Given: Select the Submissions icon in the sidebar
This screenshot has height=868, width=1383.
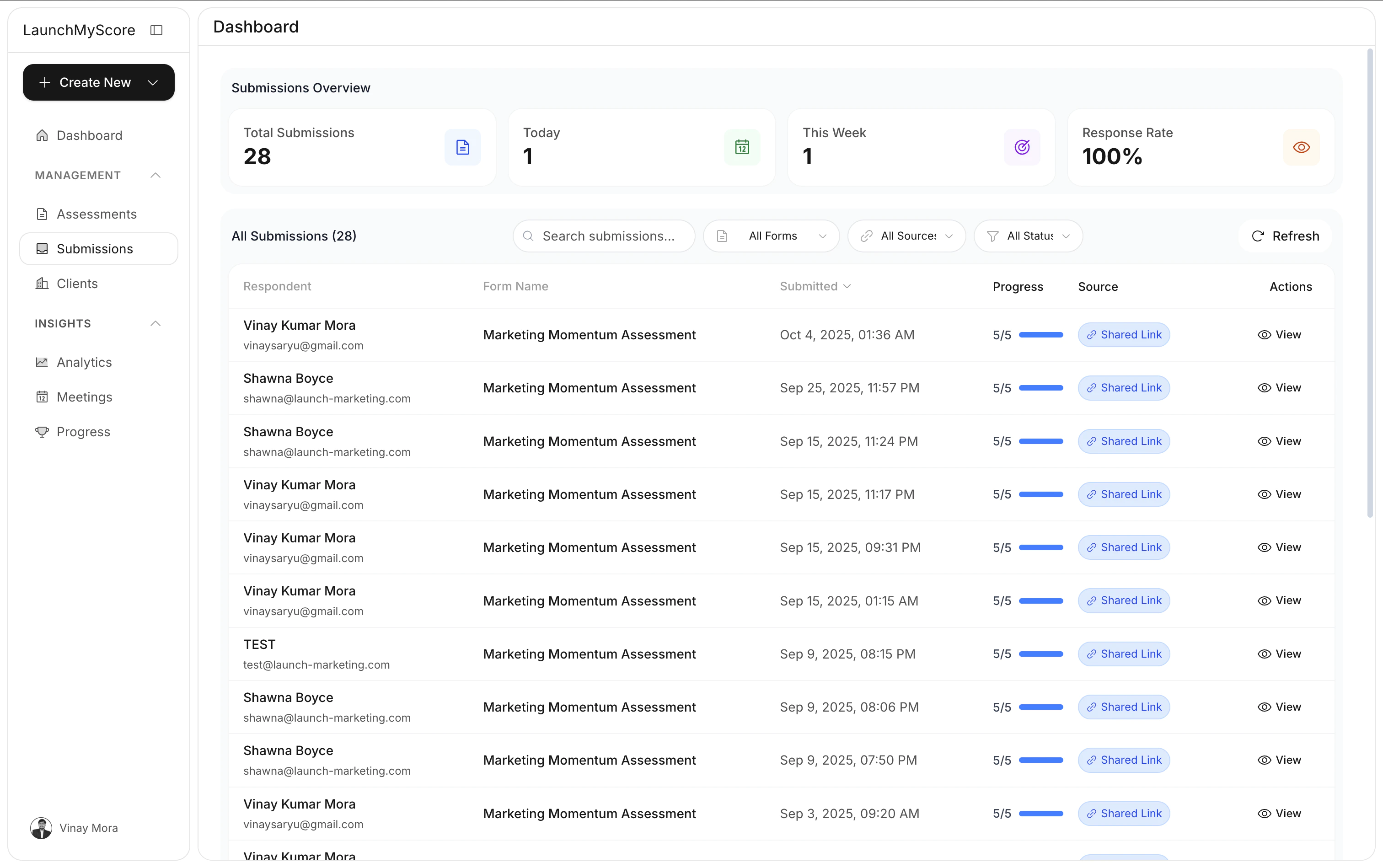Looking at the screenshot, I should pyautogui.click(x=42, y=249).
